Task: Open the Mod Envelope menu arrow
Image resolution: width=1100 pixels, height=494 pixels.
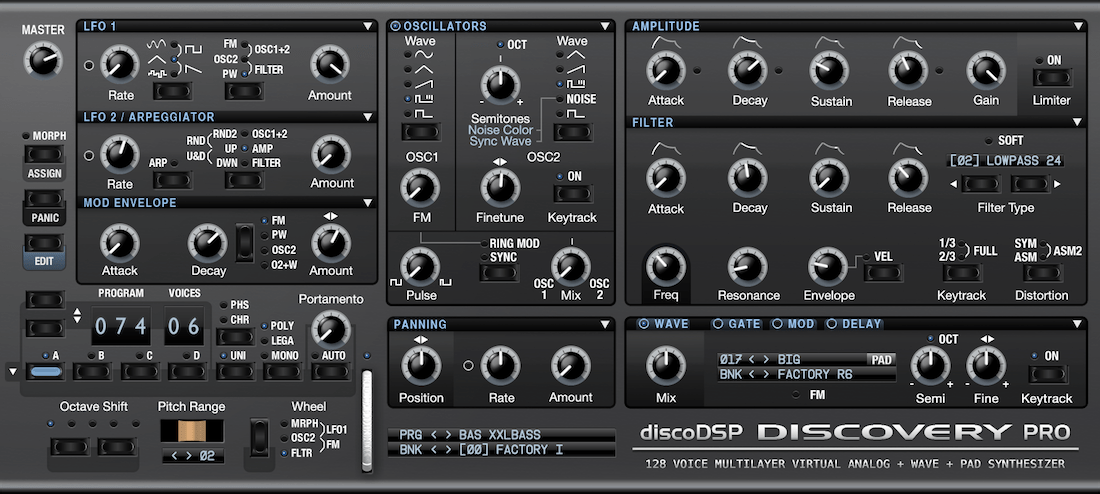Action: [368, 203]
